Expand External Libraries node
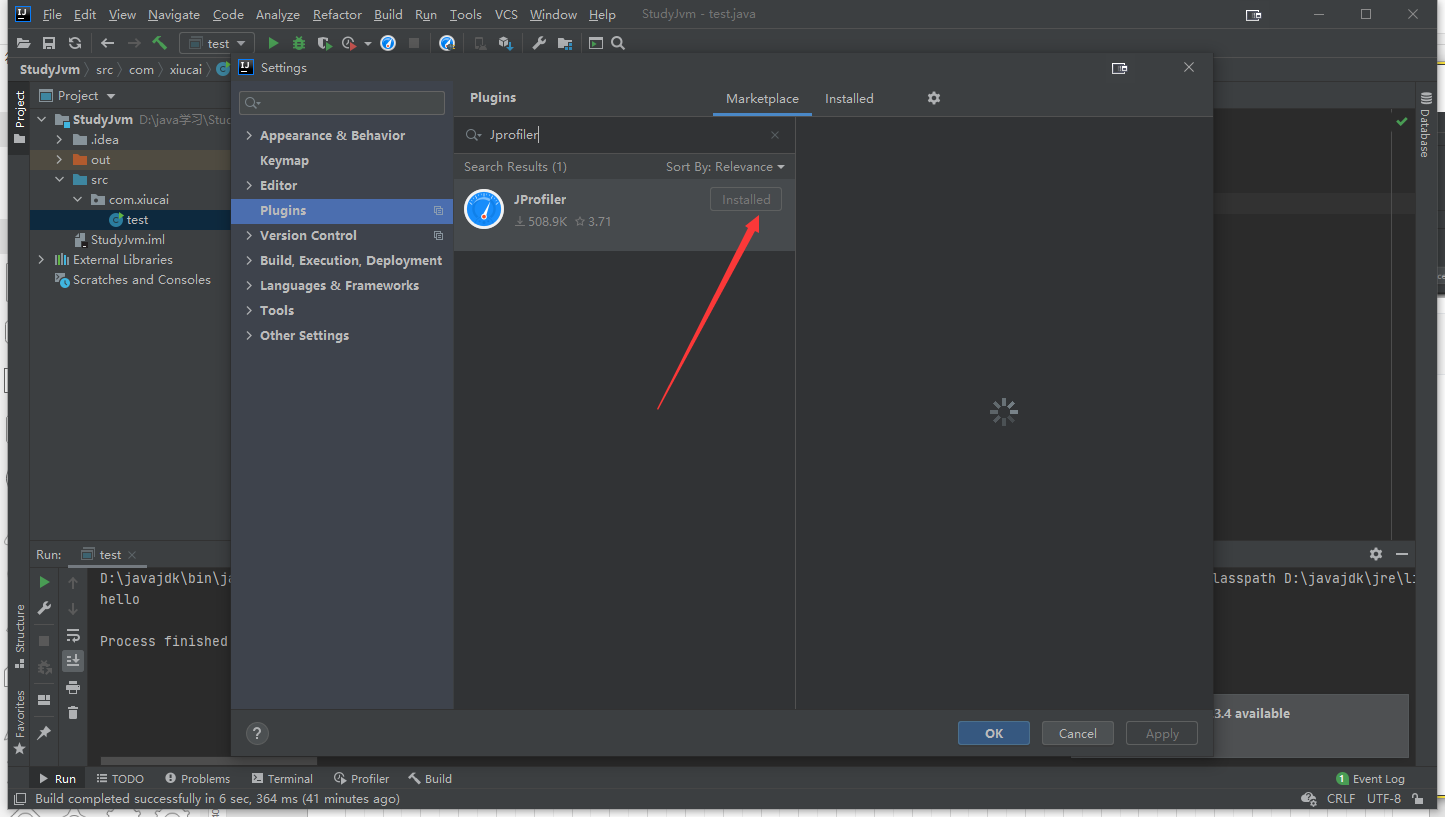1445x817 pixels. 41,259
